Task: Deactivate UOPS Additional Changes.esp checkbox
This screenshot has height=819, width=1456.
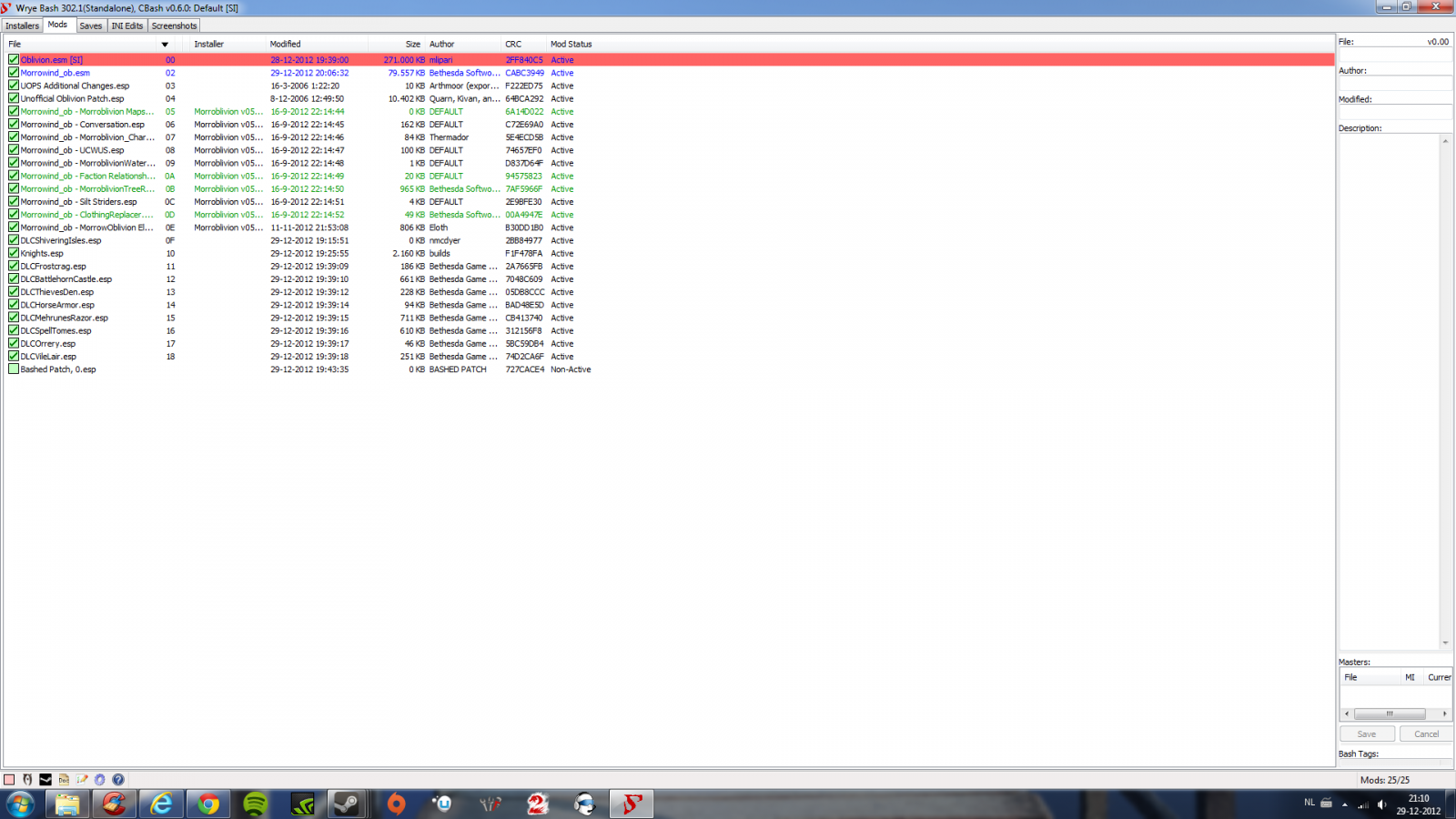Action: tap(14, 86)
